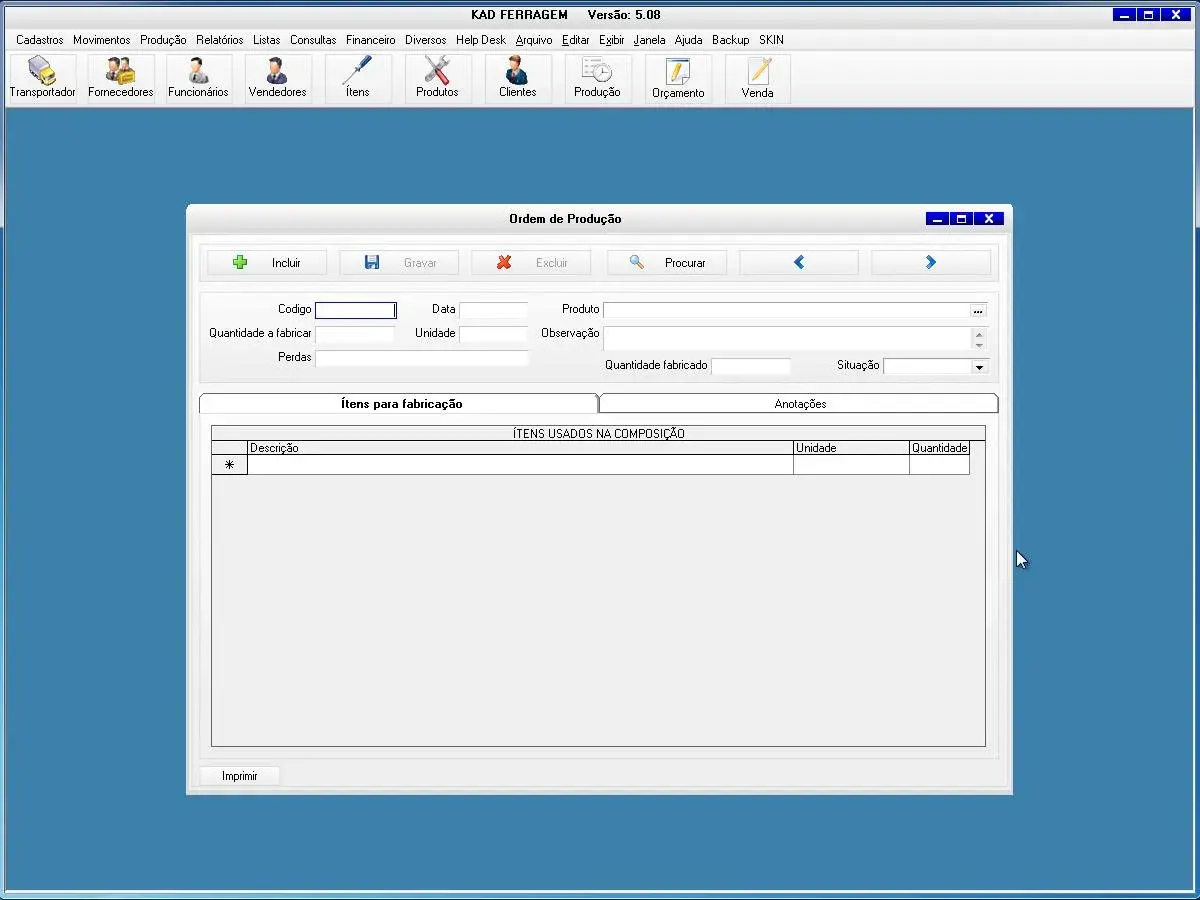Open the Relatórios menu
Image resolution: width=1200 pixels, height=900 pixels.
[x=219, y=40]
